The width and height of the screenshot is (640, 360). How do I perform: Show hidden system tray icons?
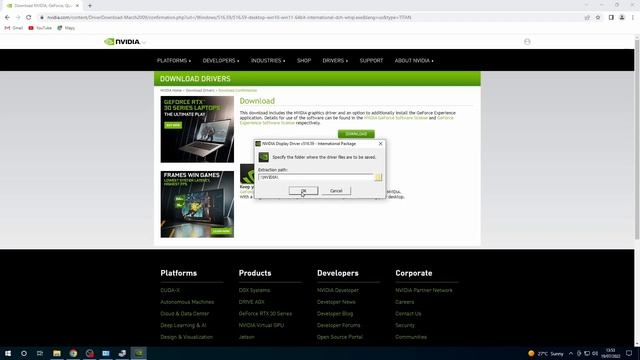571,353
